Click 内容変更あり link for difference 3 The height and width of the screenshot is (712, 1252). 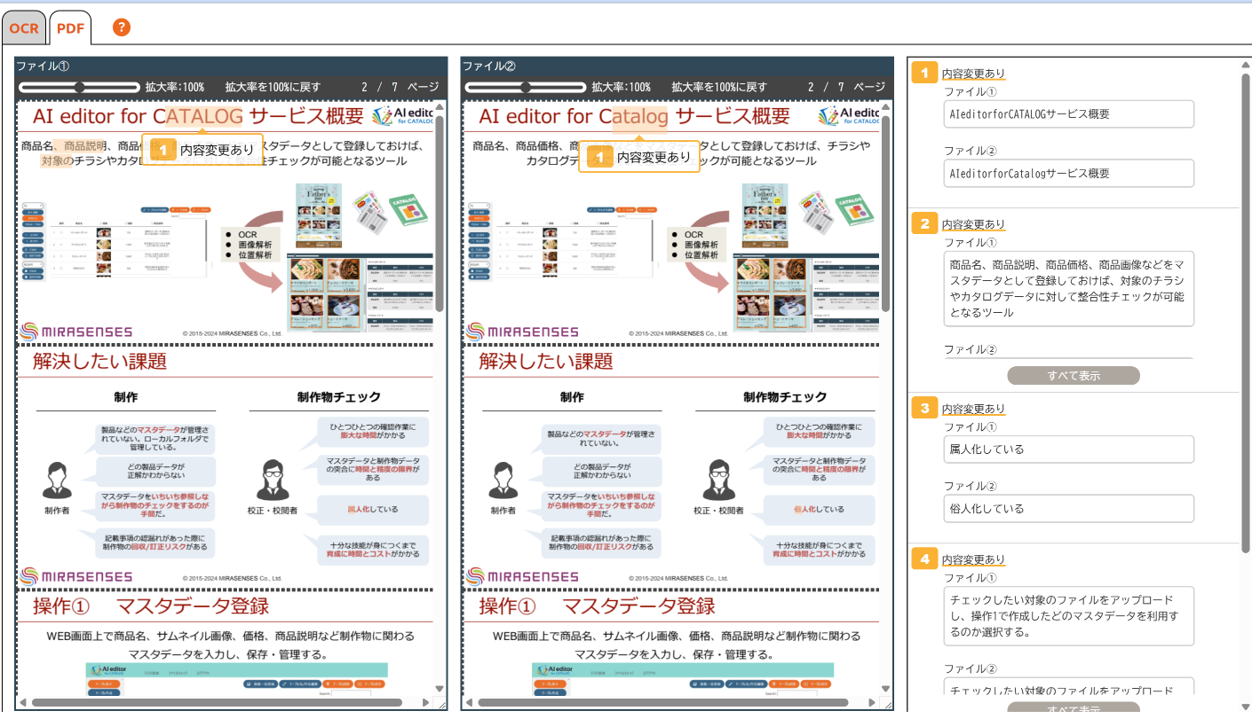point(973,409)
